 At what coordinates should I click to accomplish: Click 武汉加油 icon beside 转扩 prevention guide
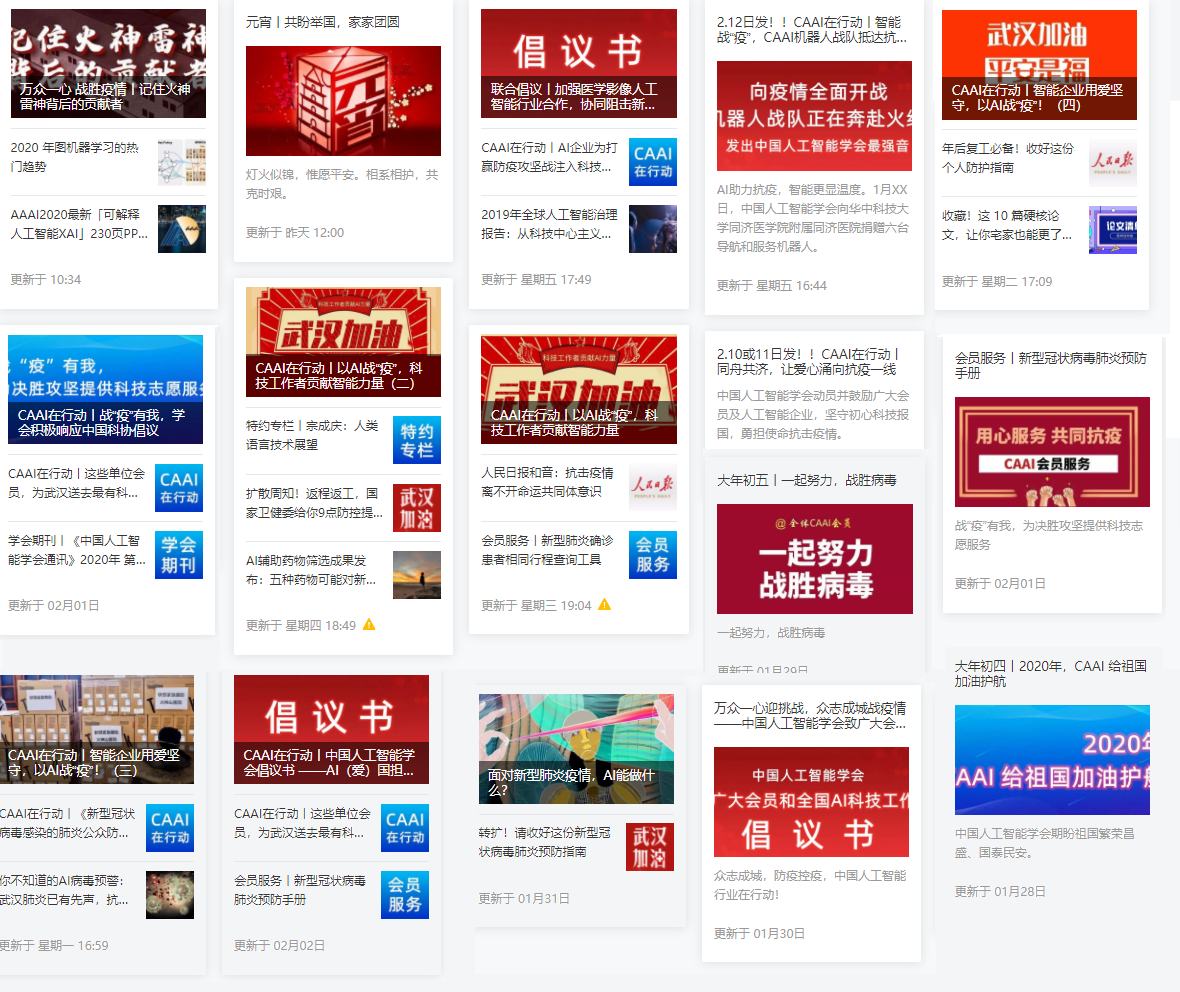pyautogui.click(x=649, y=847)
